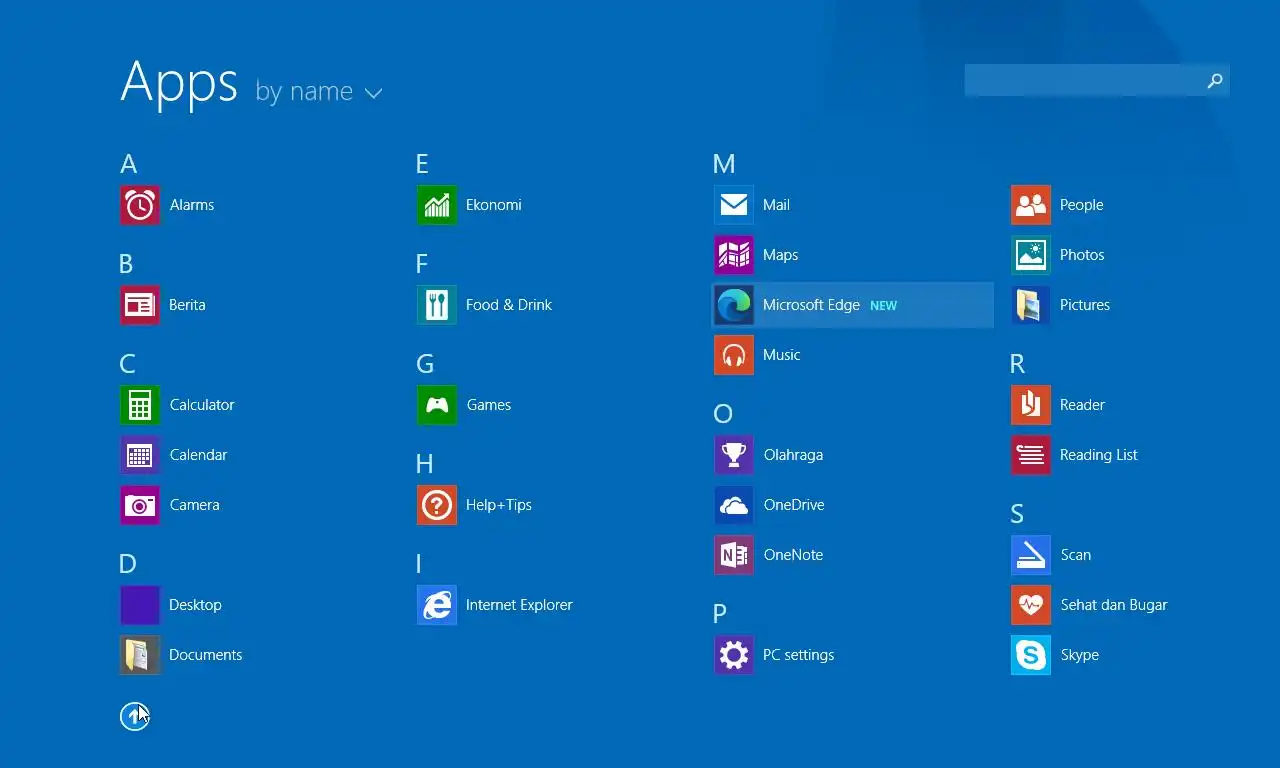This screenshot has height=768, width=1280.
Task: Click the search magnifier icon
Action: click(x=1215, y=80)
